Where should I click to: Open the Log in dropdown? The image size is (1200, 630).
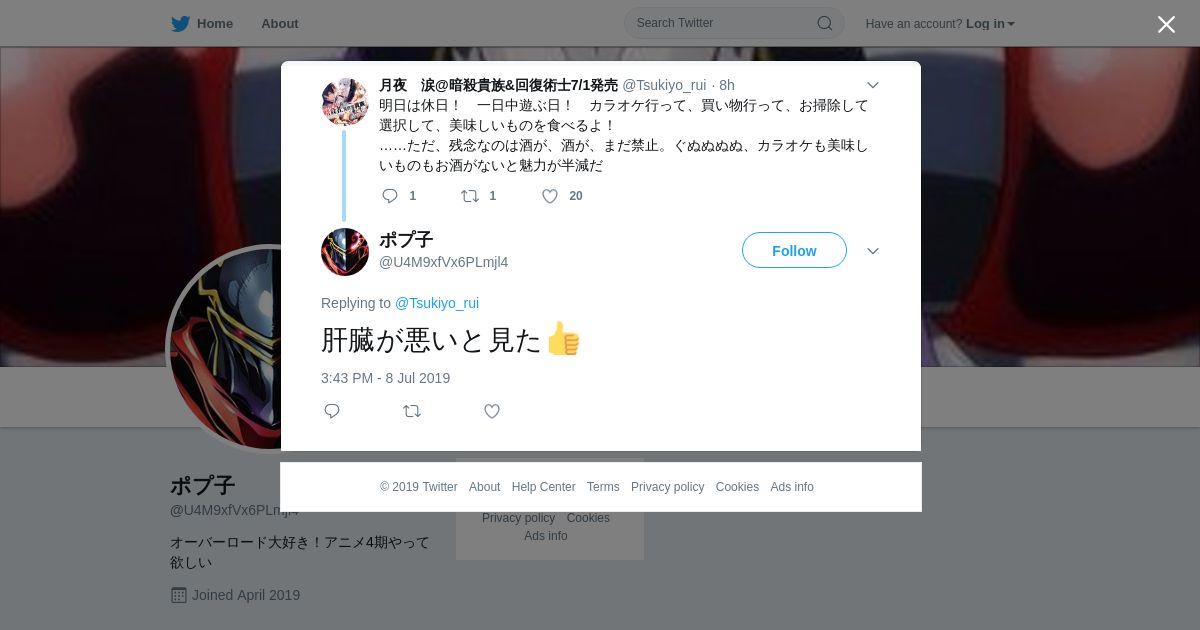pos(990,24)
